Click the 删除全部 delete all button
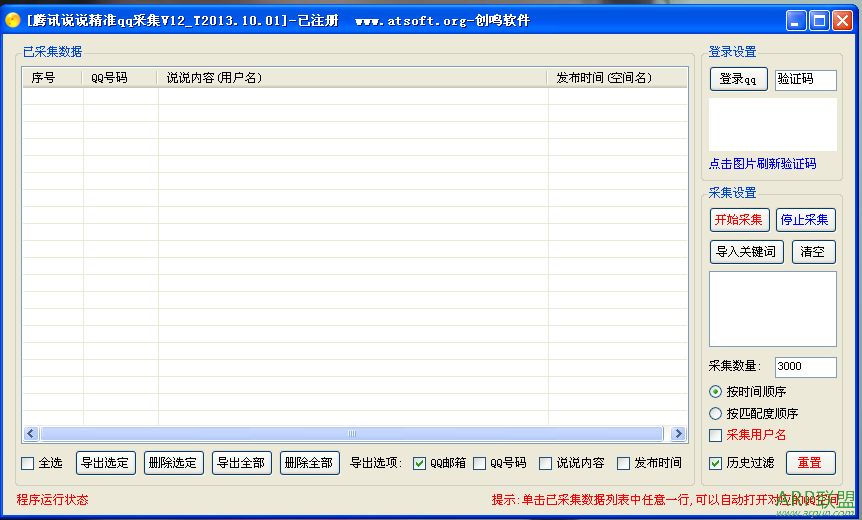 [310, 463]
